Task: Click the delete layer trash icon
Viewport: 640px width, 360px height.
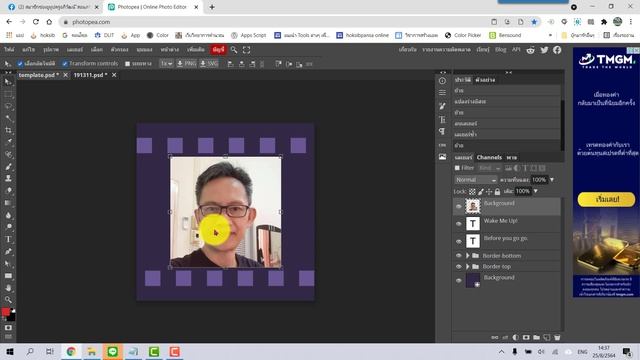Action: (x=557, y=338)
